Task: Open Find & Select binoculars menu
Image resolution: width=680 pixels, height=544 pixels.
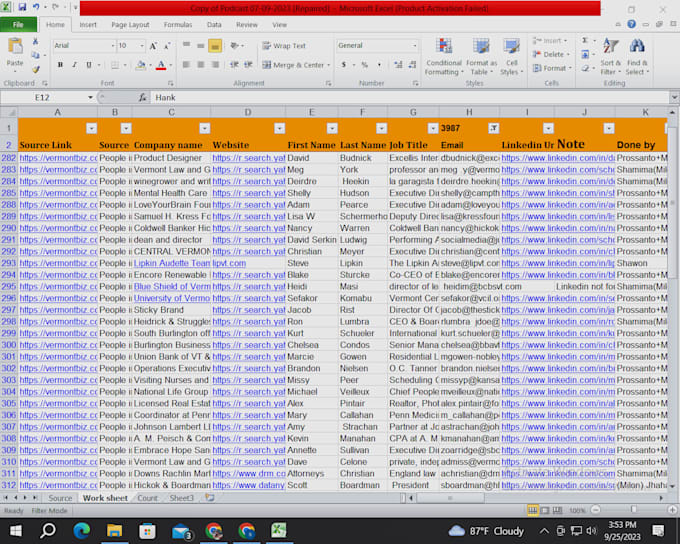Action: tap(637, 57)
